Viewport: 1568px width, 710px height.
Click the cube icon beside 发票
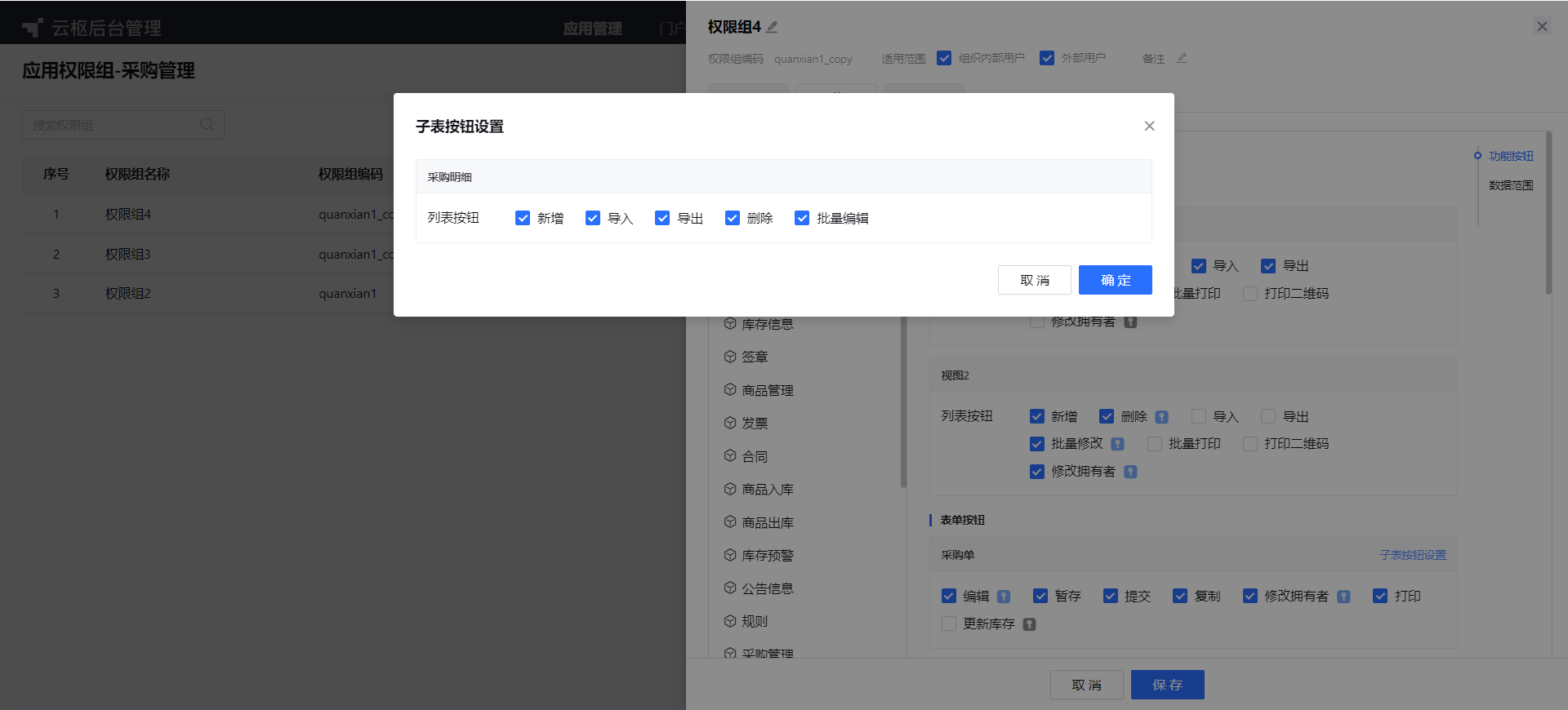tap(730, 422)
